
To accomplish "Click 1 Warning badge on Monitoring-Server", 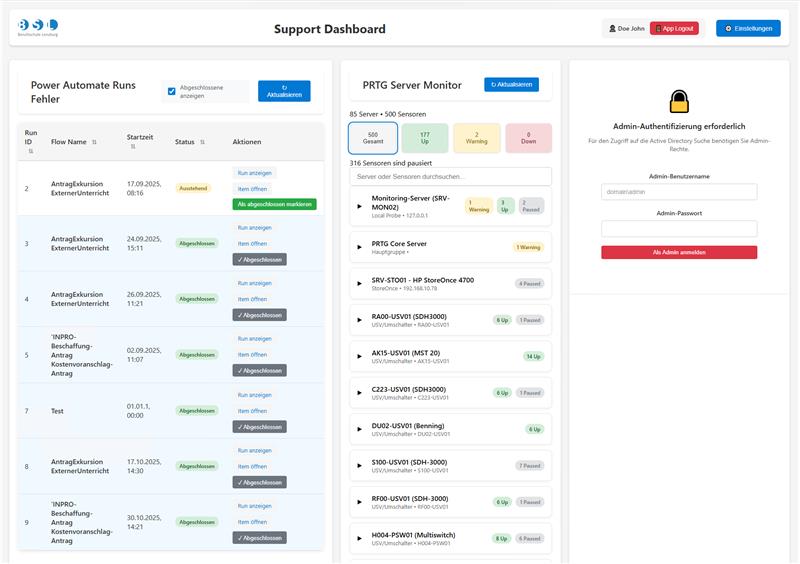I will pos(479,206).
